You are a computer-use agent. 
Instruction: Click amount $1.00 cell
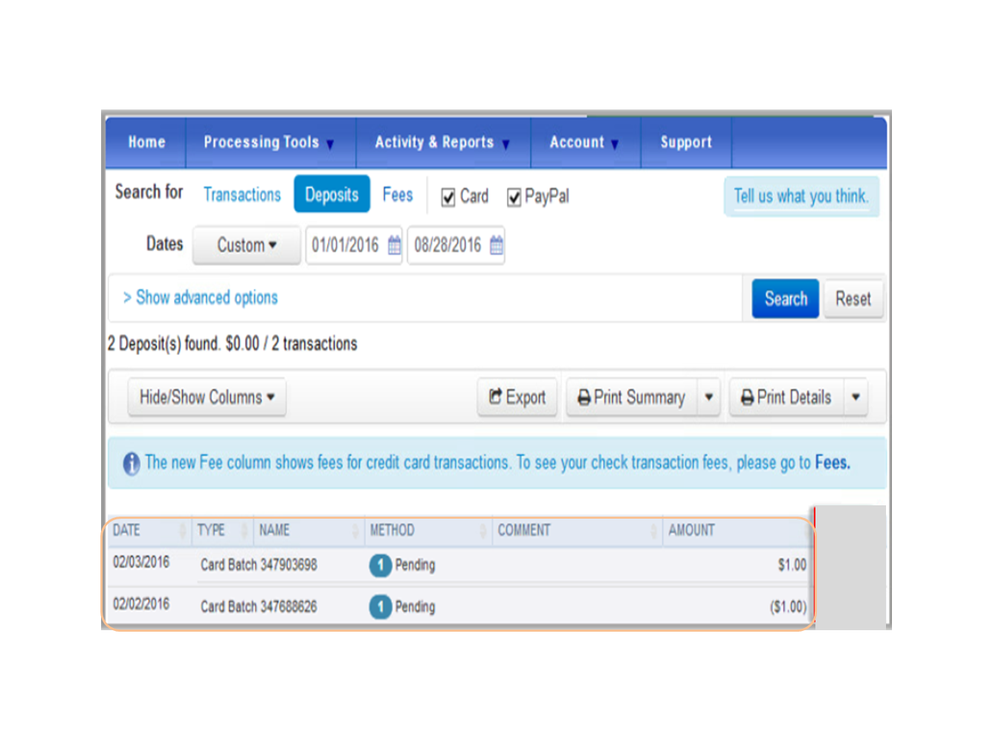(792, 565)
